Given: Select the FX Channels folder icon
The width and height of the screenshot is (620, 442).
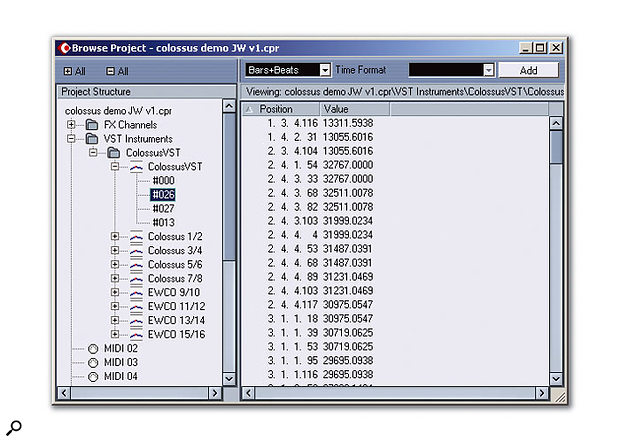Looking at the screenshot, I should pyautogui.click(x=92, y=125).
